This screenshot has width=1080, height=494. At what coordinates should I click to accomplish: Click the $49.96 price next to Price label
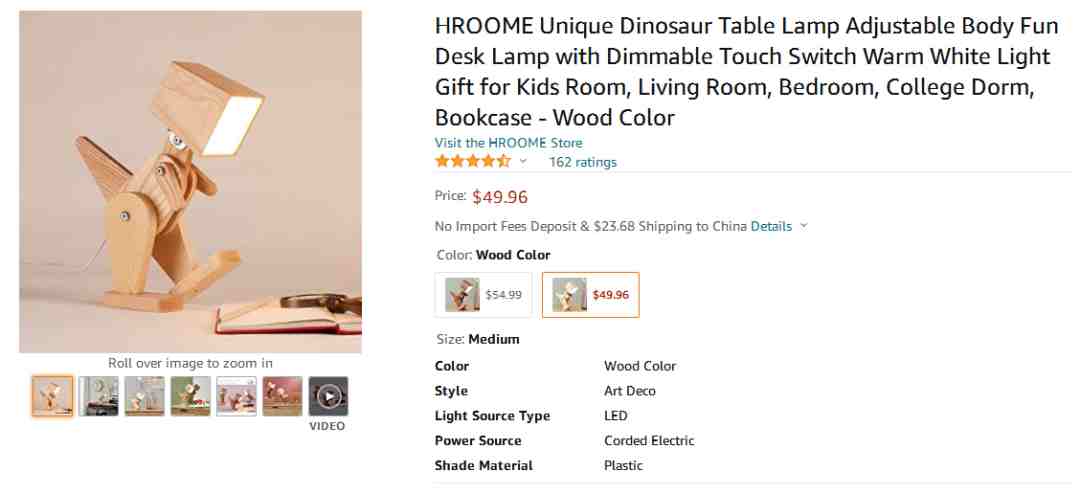pos(500,197)
